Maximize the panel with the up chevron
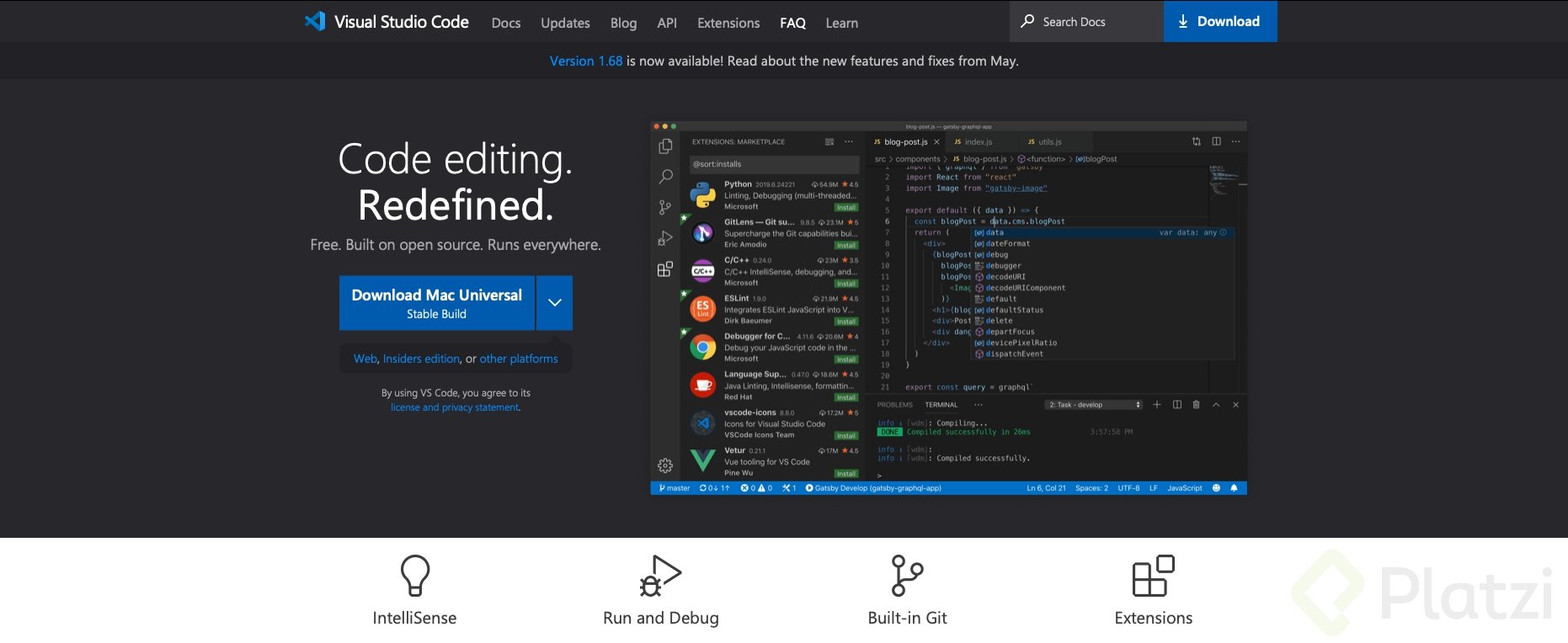 1216,405
